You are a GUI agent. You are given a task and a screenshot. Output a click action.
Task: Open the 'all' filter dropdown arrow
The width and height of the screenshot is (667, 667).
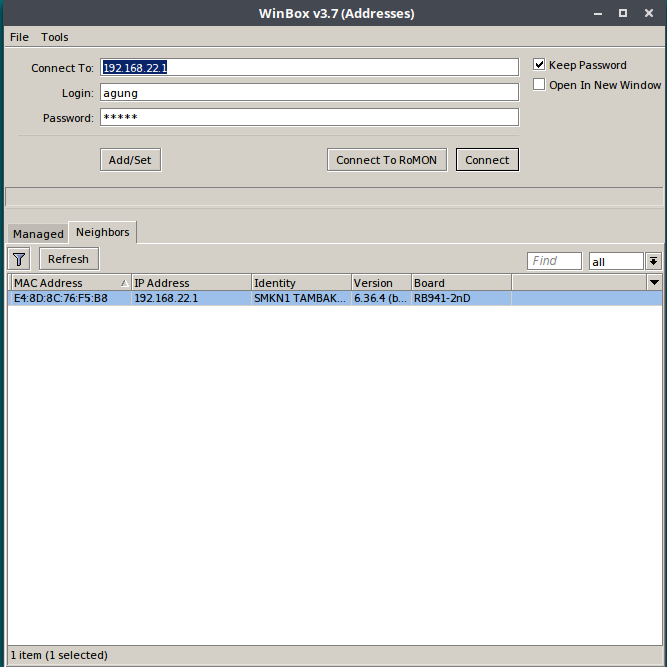(x=653, y=261)
